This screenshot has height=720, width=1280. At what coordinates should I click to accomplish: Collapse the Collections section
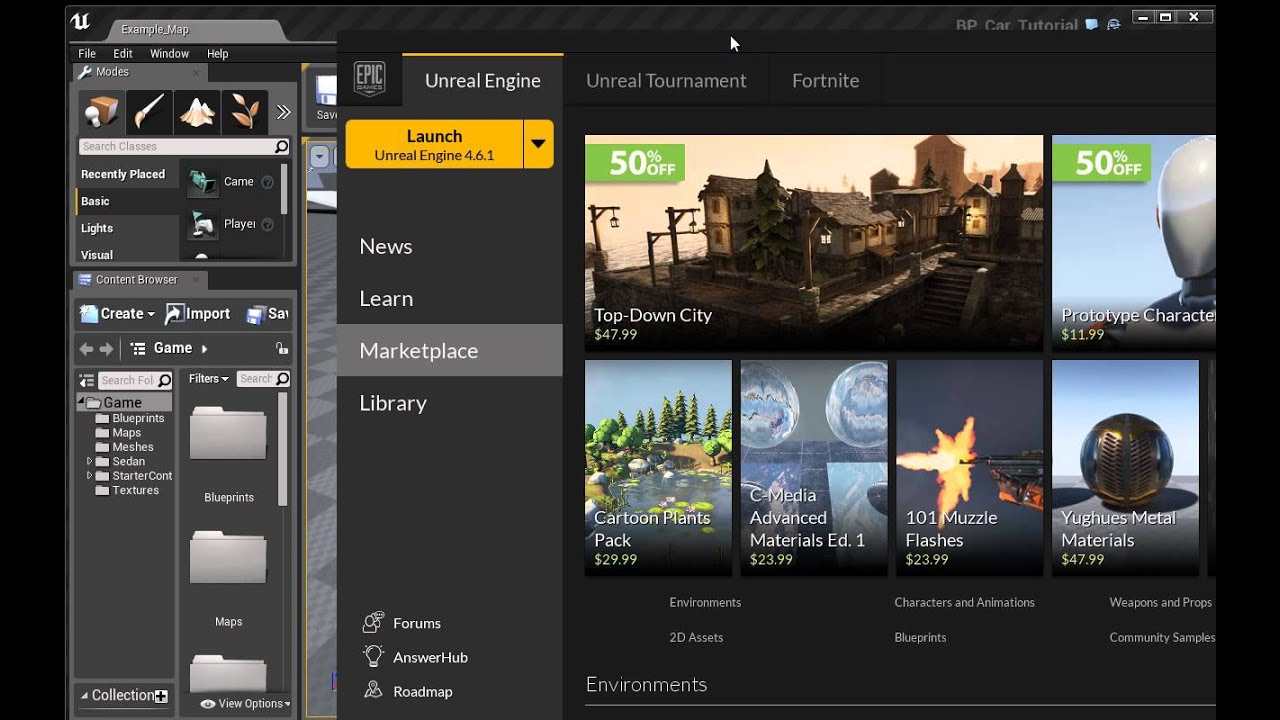[85, 696]
